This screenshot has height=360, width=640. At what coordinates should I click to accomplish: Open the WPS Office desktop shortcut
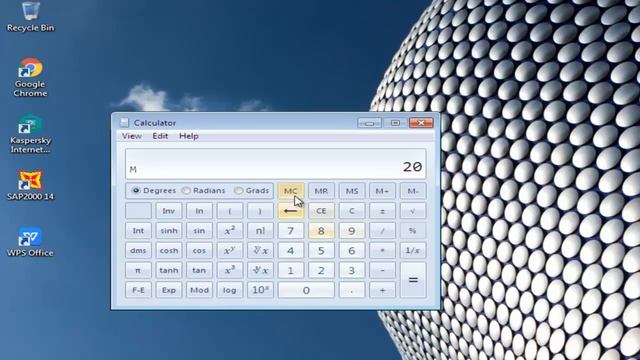pos(30,242)
